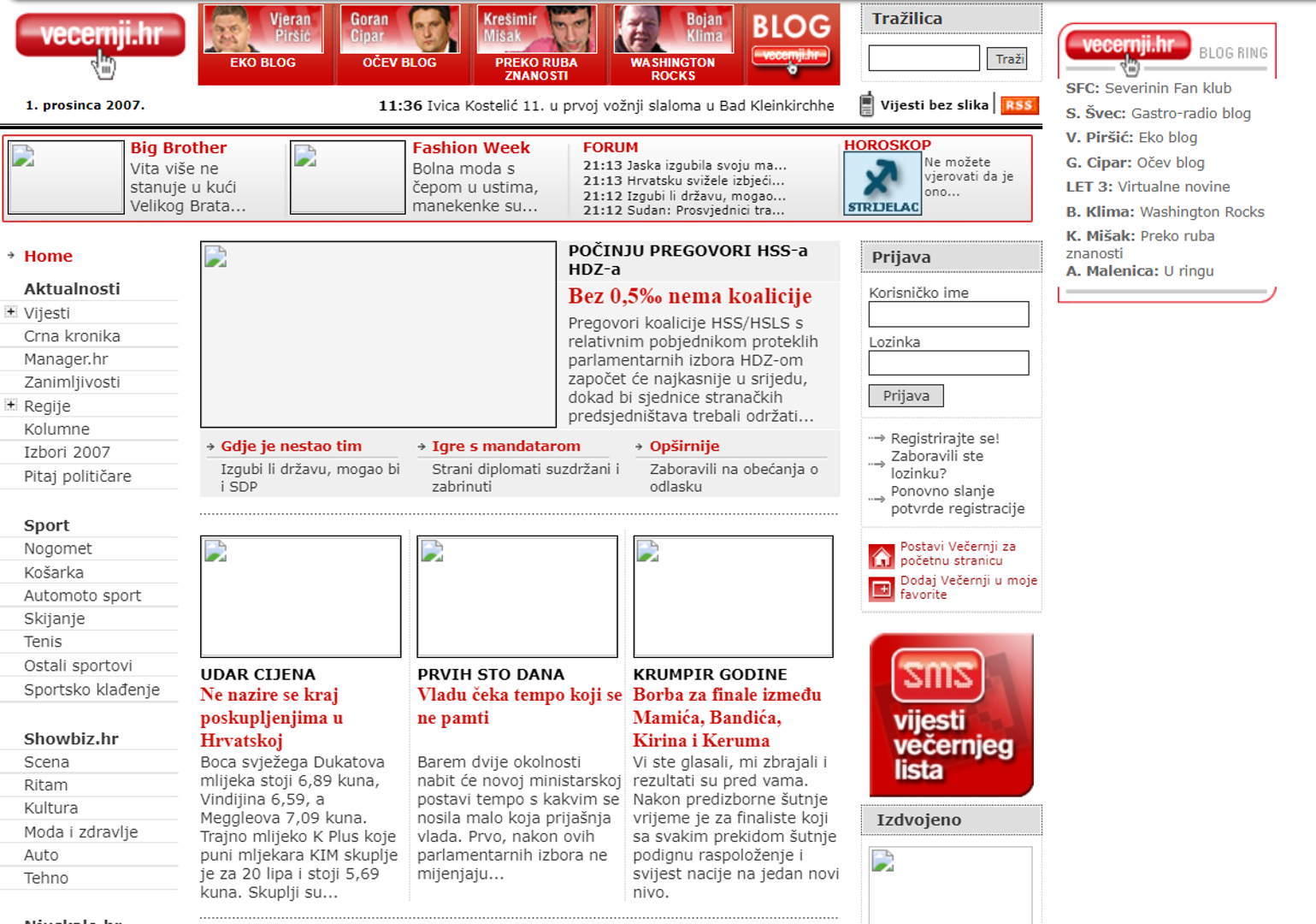Click the vecernji.hr logo at top left
The height and width of the screenshot is (924, 1316).
[100, 38]
